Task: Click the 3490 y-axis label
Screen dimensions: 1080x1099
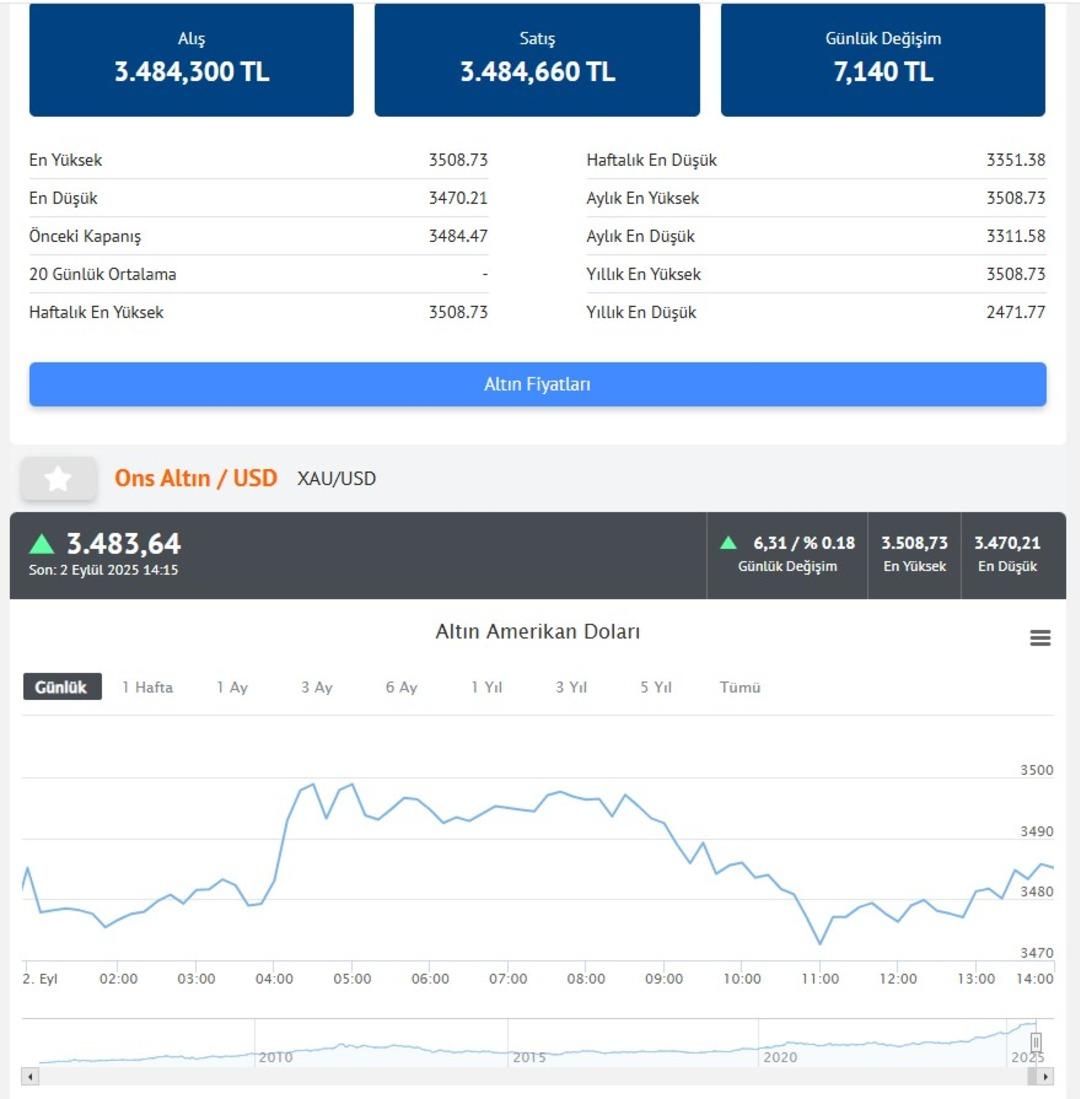Action: click(1037, 831)
